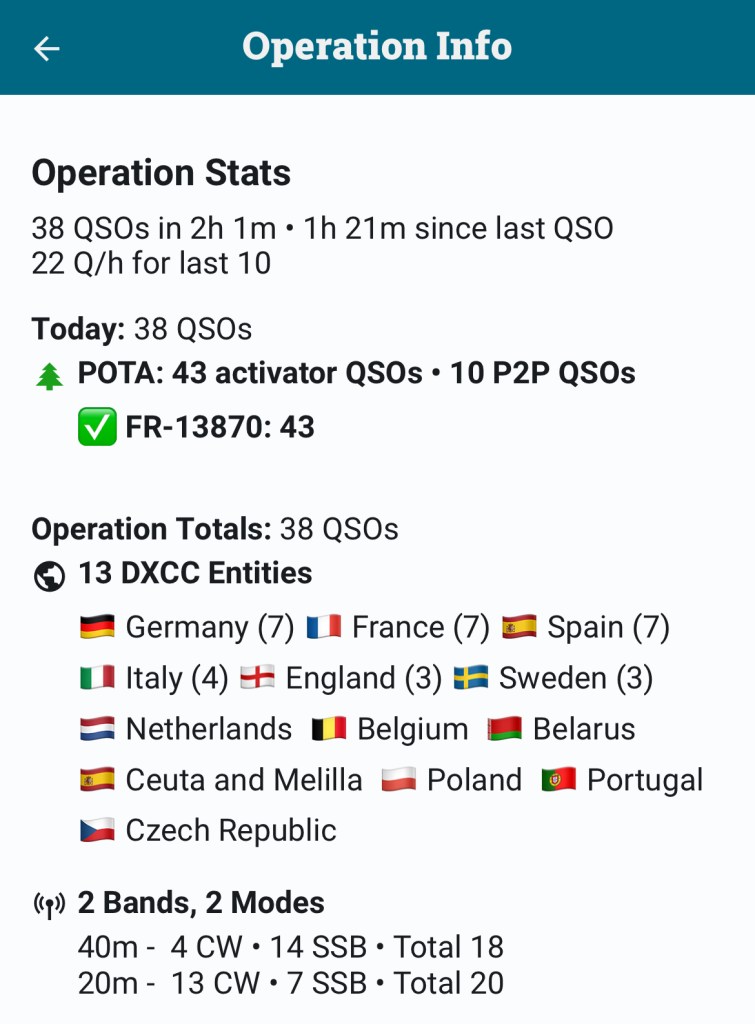Image resolution: width=755 pixels, height=1024 pixels.
Task: Tap the Italy flag icon
Action: point(97,678)
